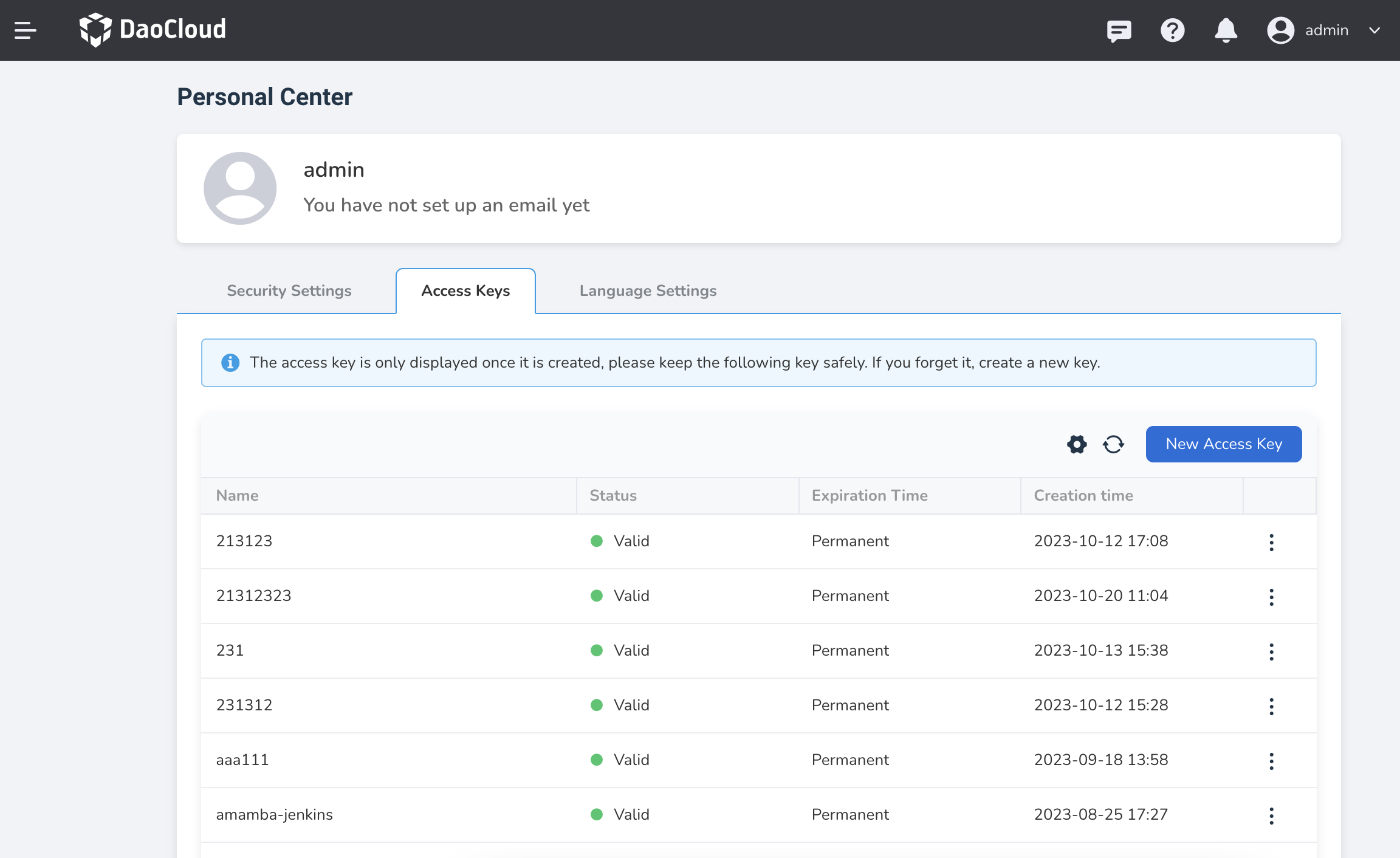
Task: Click the DaoCloud logo
Action: tap(153, 29)
